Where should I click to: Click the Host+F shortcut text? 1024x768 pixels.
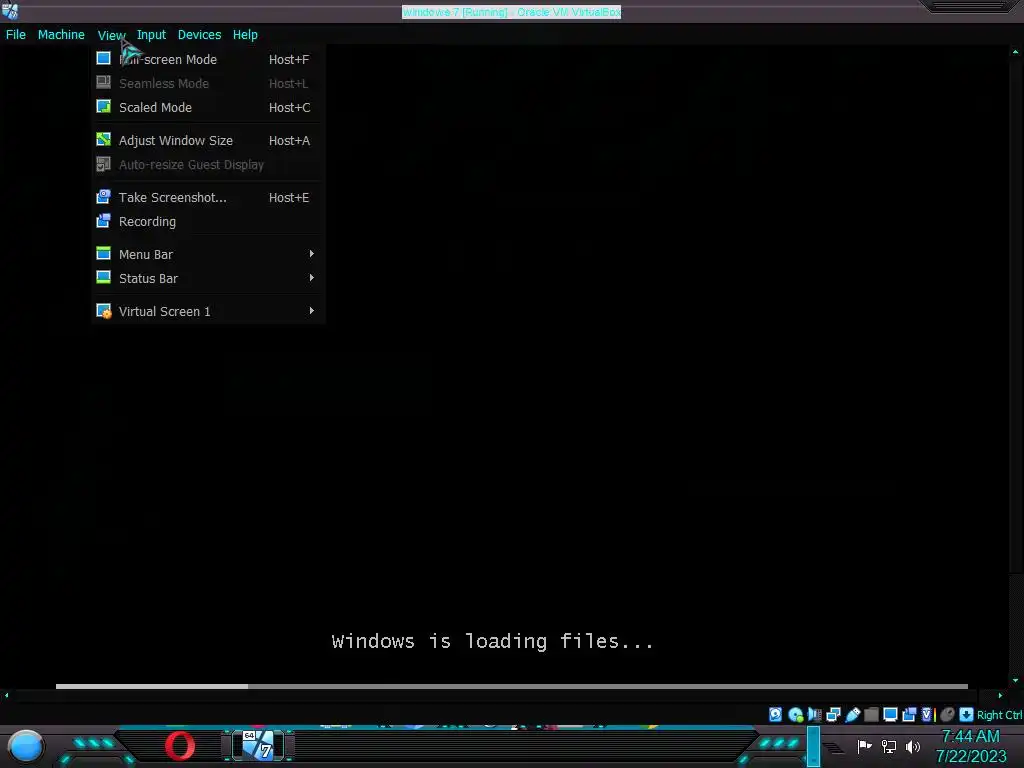point(289,59)
